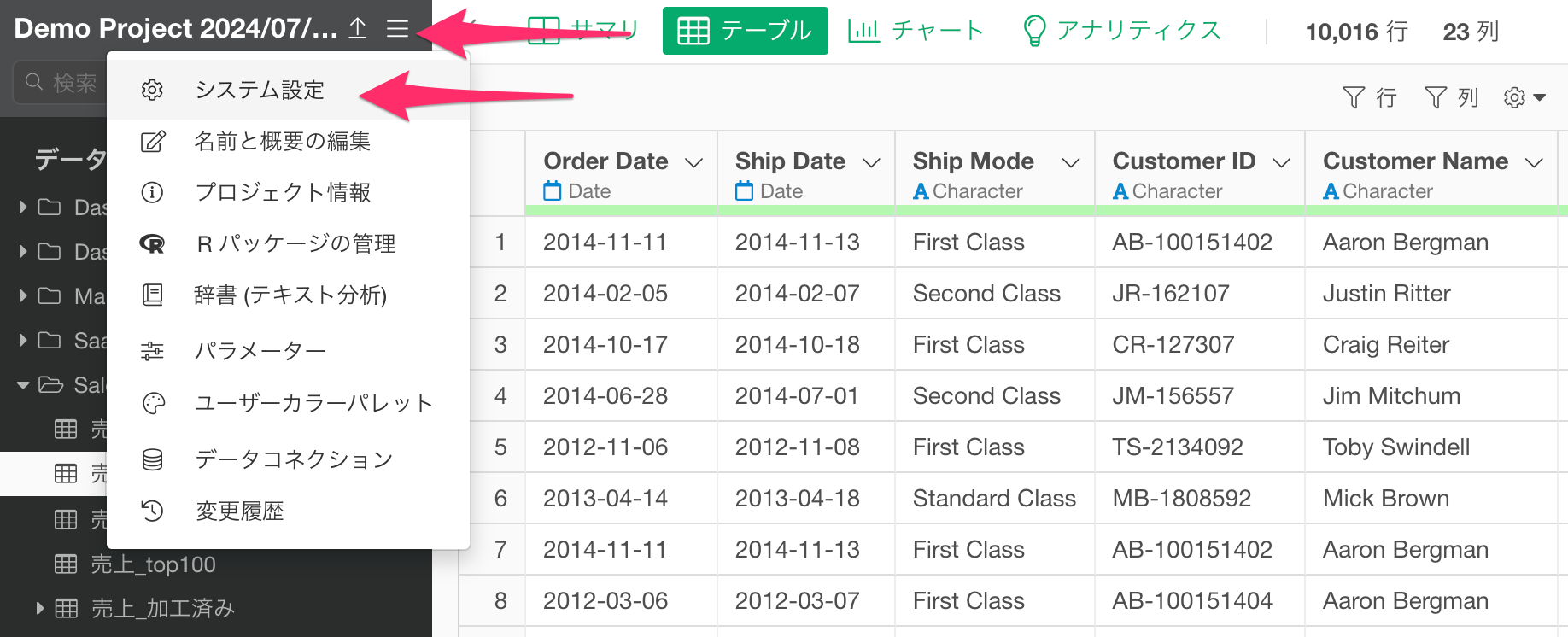Viewport: 1568px width, 637px height.
Task: Open ユーザーカラーパレット palette entry
Action: pos(289,403)
